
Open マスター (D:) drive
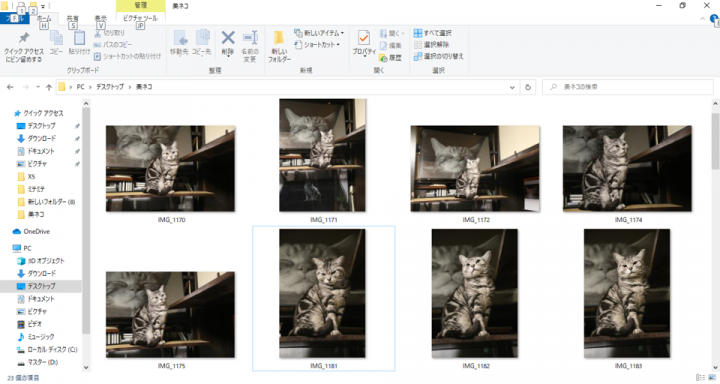pyautogui.click(x=42, y=362)
